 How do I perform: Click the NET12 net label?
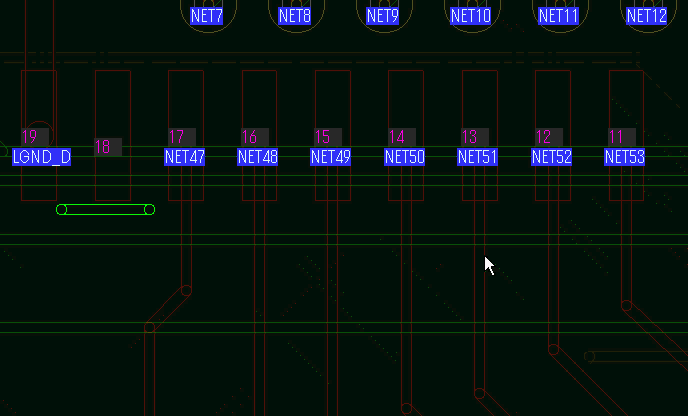(x=647, y=16)
